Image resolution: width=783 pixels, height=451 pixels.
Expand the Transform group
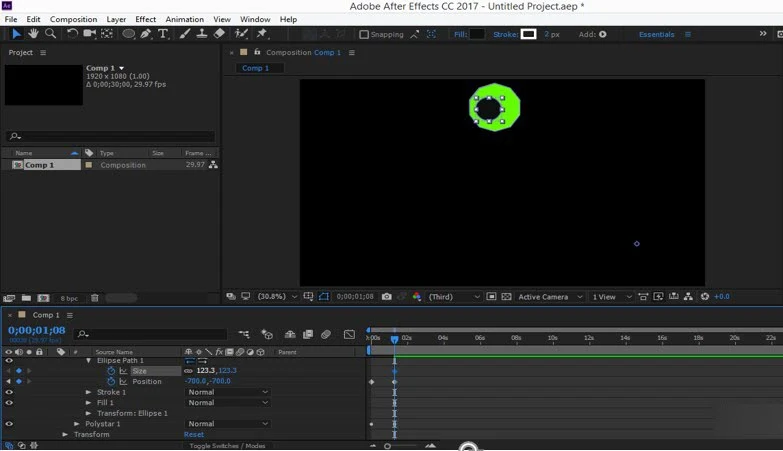click(x=65, y=434)
